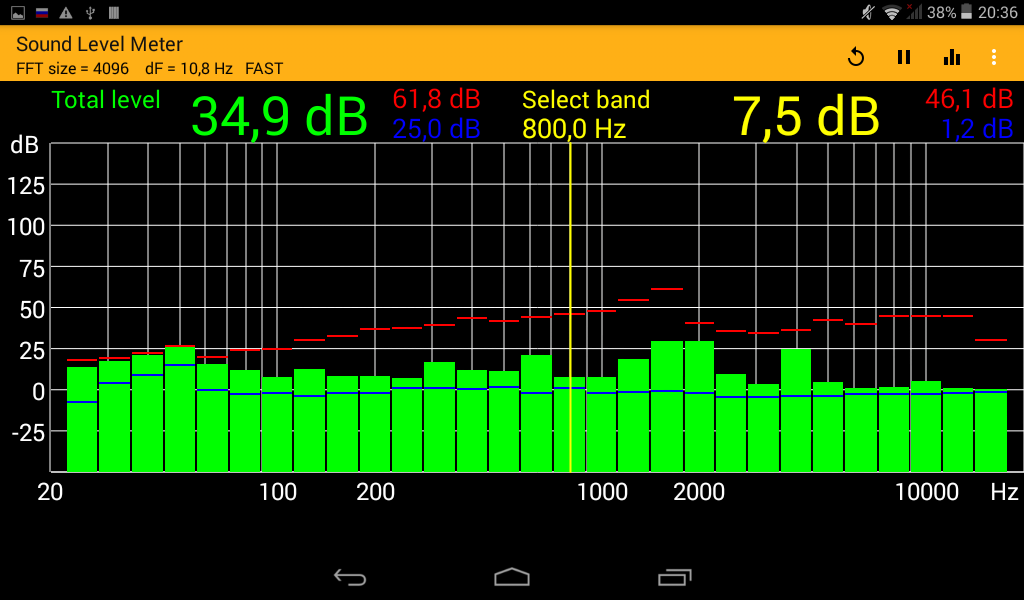Tap the battery status icon
Screen dimensions: 1024x600
tap(967, 12)
